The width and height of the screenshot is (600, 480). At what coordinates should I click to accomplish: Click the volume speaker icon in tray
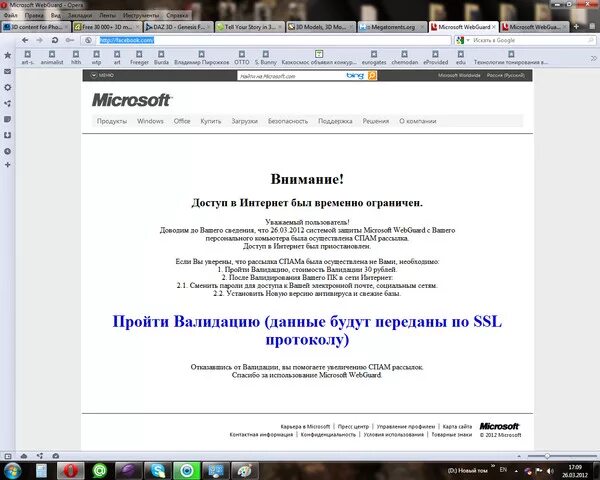550,470
